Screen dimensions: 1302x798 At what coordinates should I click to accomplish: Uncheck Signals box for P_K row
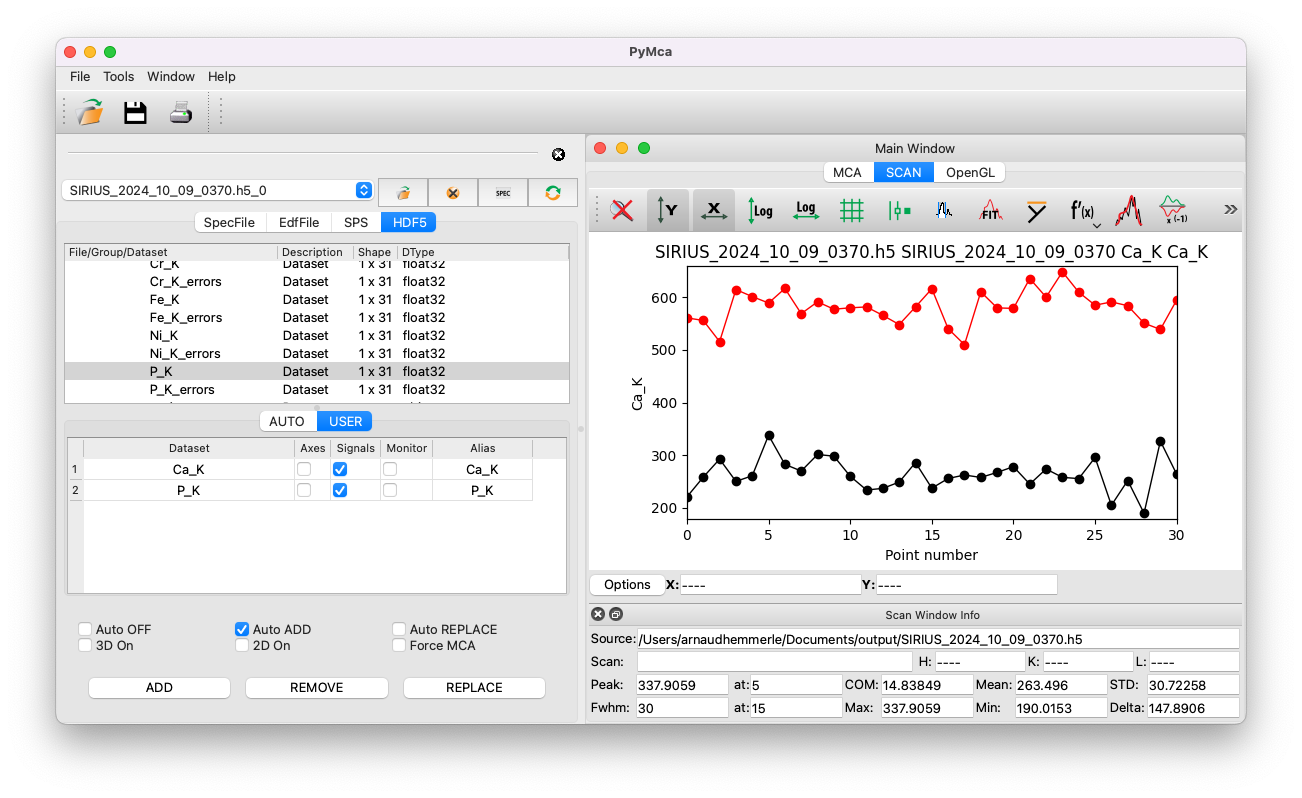tap(340, 490)
